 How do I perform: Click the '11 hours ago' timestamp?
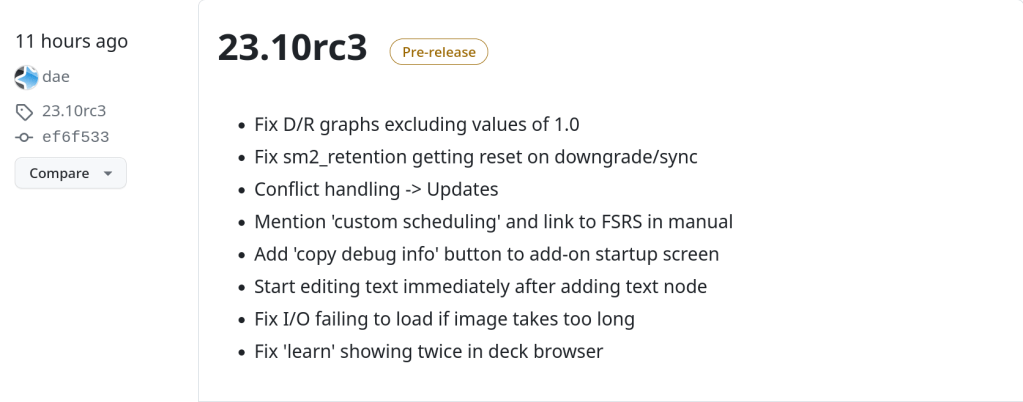[71, 41]
